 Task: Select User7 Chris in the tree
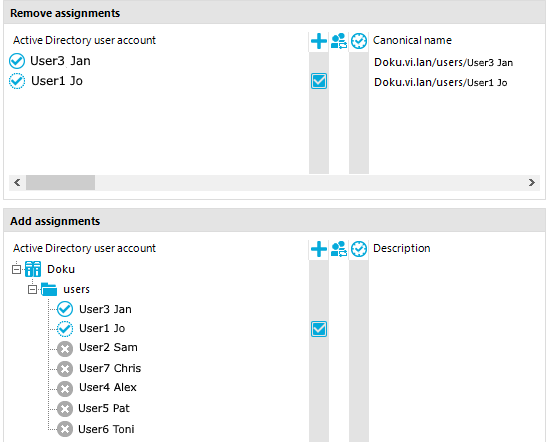[x=110, y=368]
